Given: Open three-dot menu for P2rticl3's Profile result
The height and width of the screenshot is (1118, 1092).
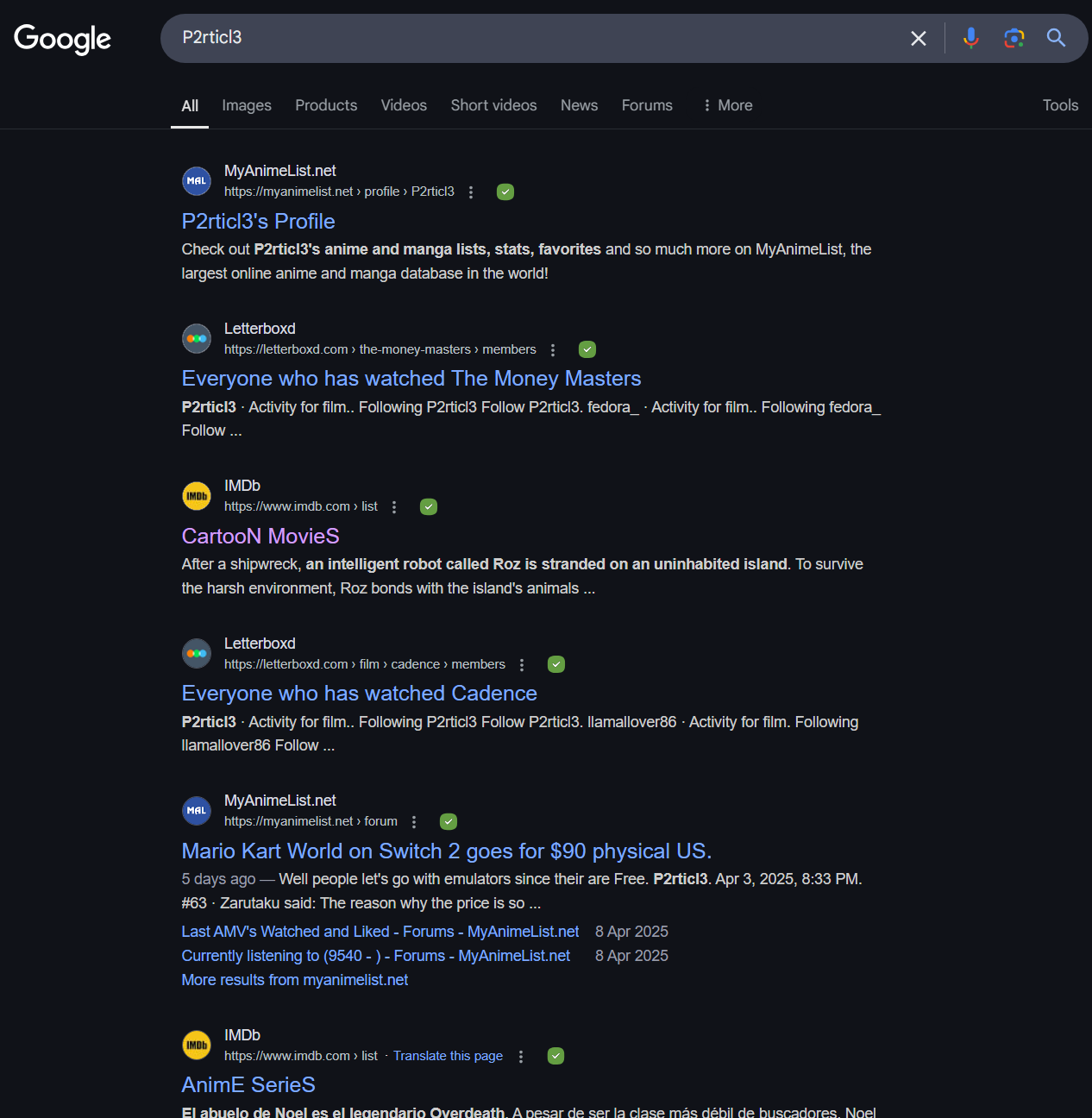Looking at the screenshot, I should point(471,192).
